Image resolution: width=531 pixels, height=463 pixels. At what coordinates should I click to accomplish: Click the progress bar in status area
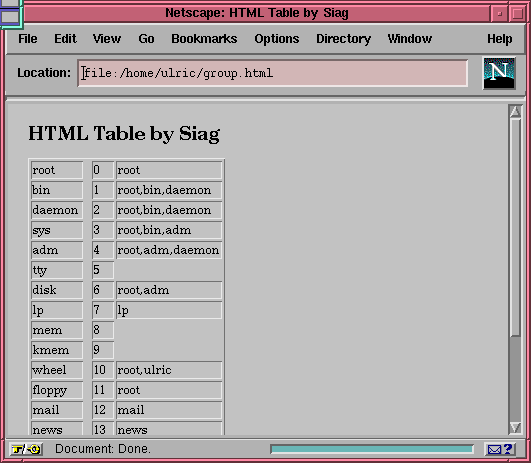click(372, 449)
